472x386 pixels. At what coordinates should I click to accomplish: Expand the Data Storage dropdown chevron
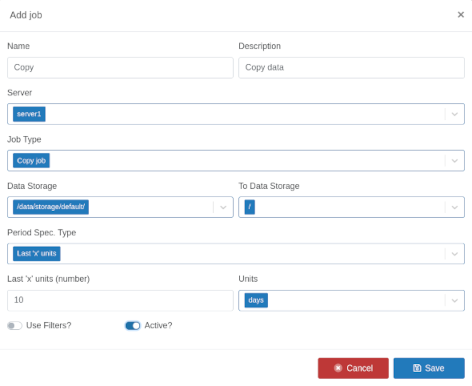[223, 207]
